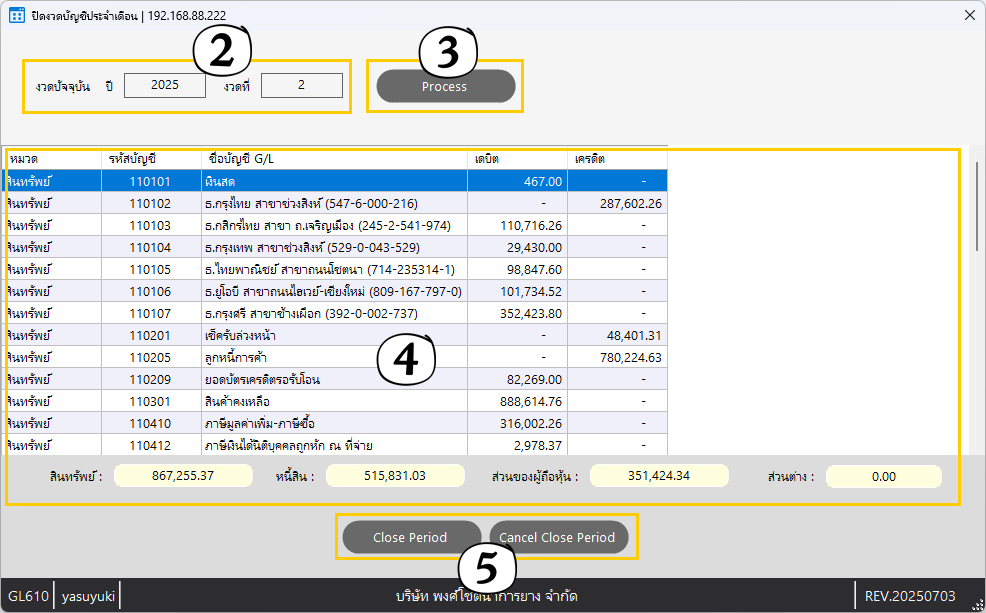The height and width of the screenshot is (613, 986).
Task: Focus the period number field showing 2
Action: tap(302, 86)
